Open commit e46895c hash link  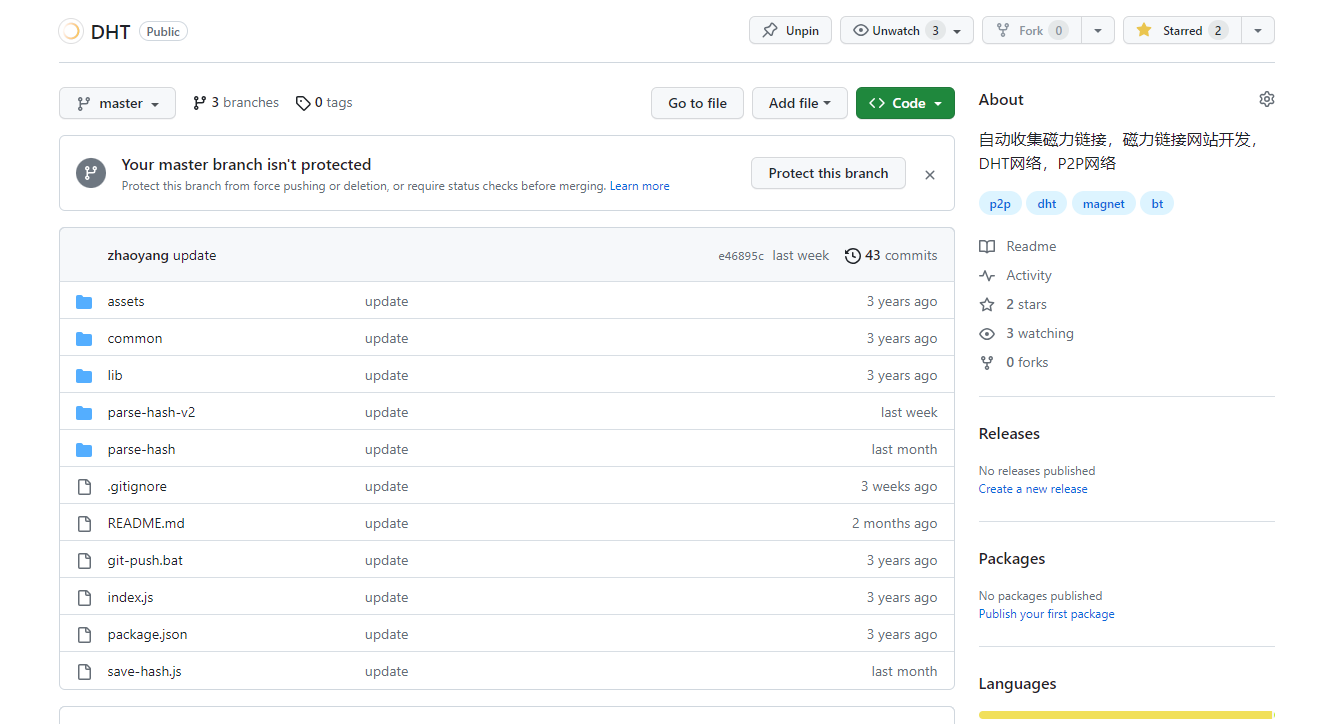pyautogui.click(x=741, y=256)
